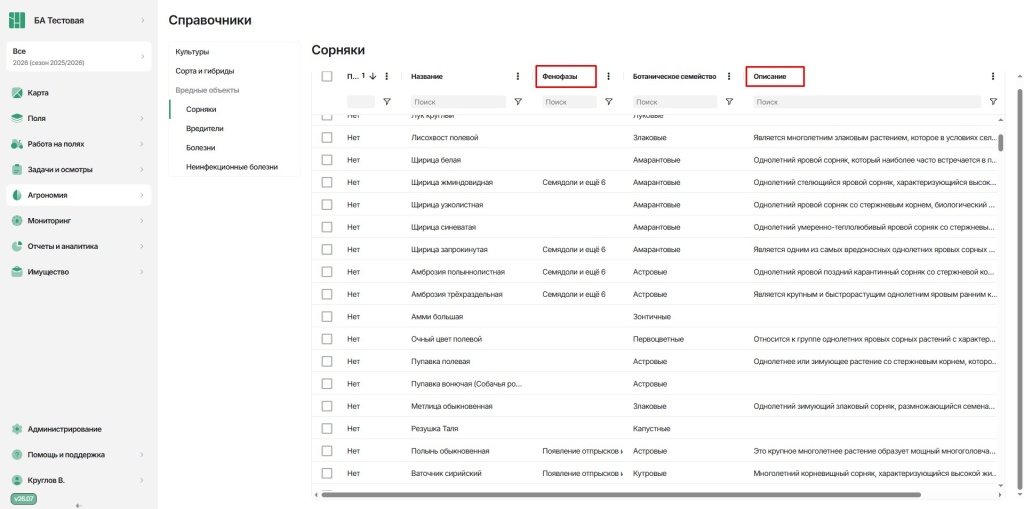Click the Агрономия leaf icon

18,195
